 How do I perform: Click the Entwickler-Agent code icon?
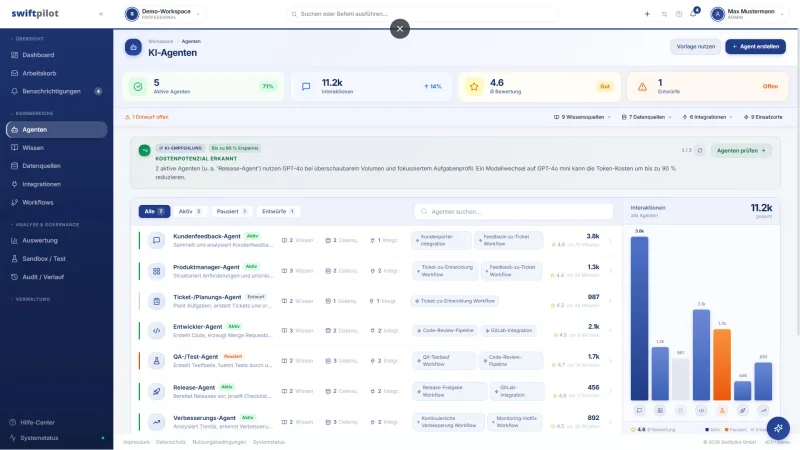[x=157, y=331]
